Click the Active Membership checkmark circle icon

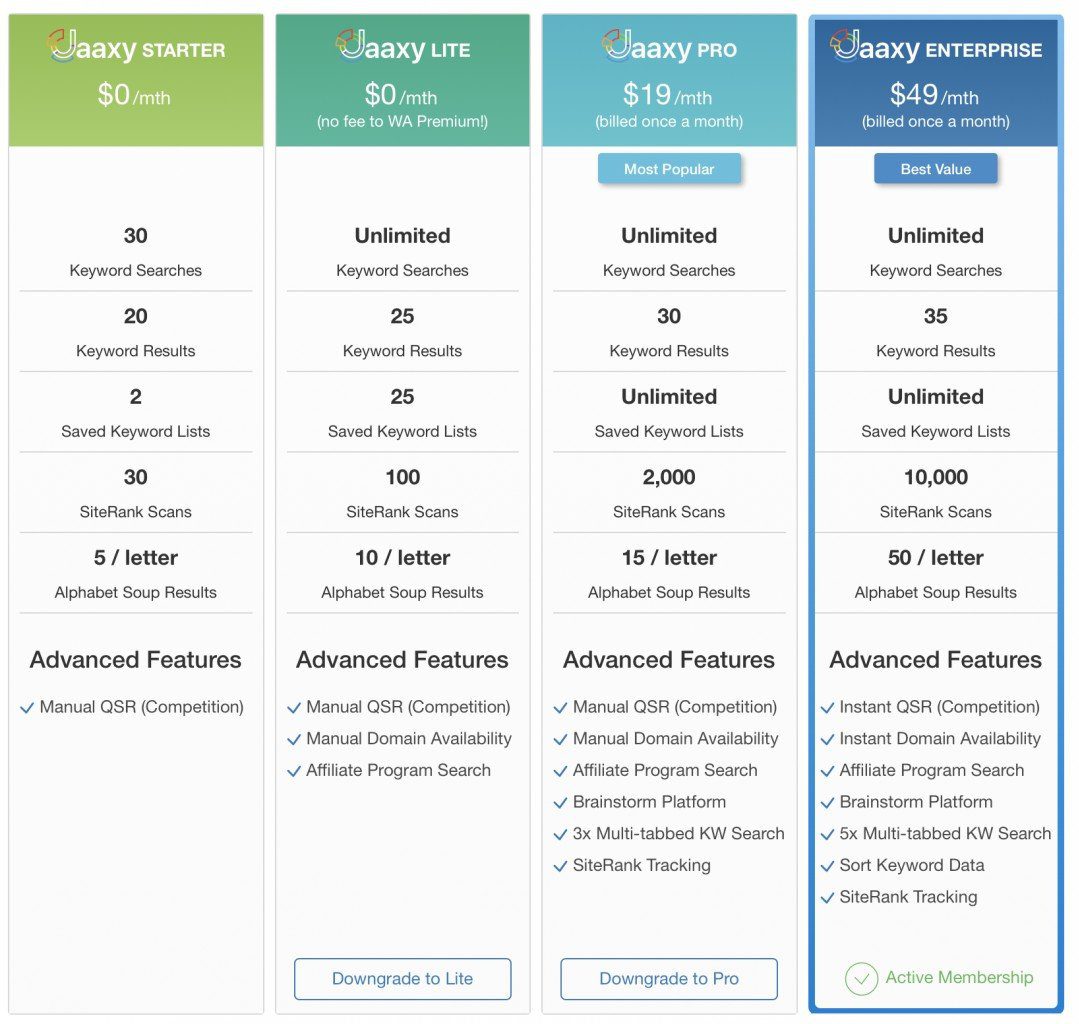coord(861,978)
